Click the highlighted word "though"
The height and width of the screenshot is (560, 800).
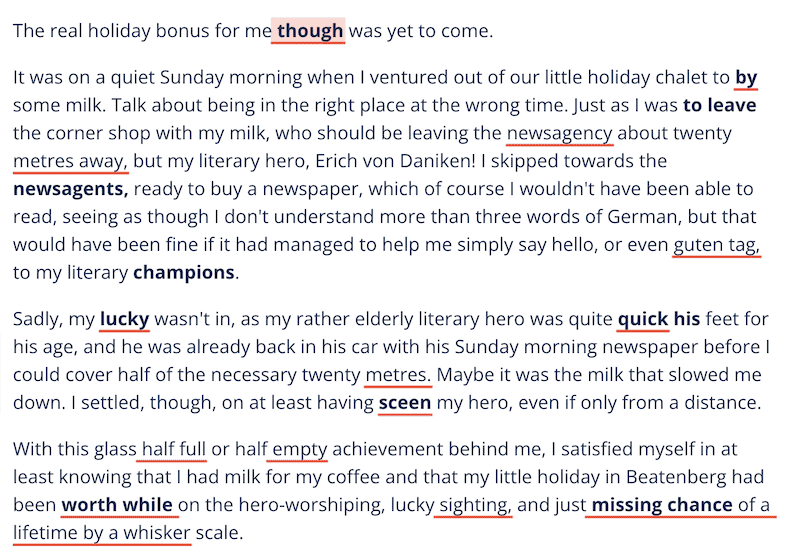pyautogui.click(x=309, y=31)
